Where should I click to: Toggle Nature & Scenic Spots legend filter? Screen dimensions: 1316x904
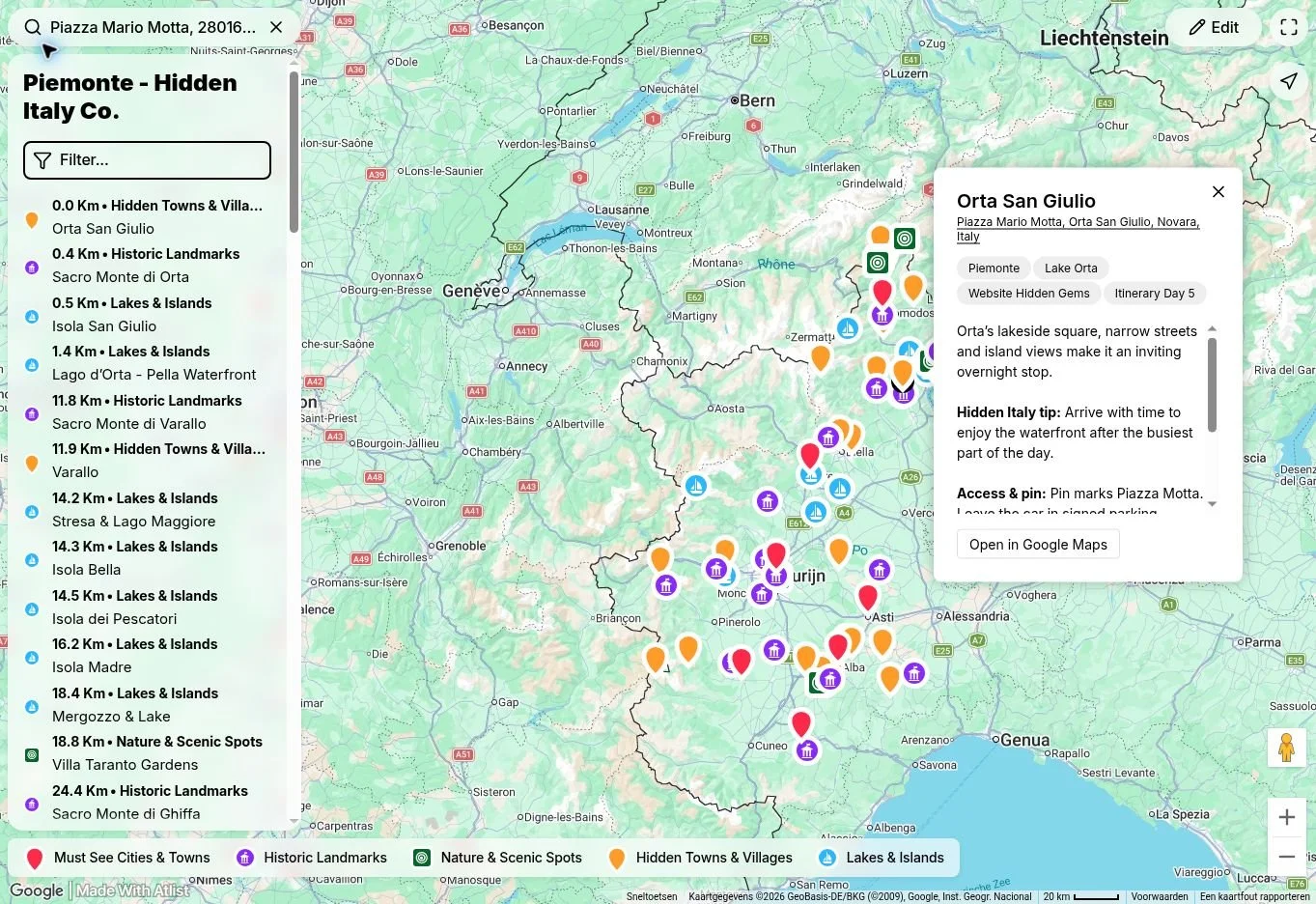(x=497, y=858)
